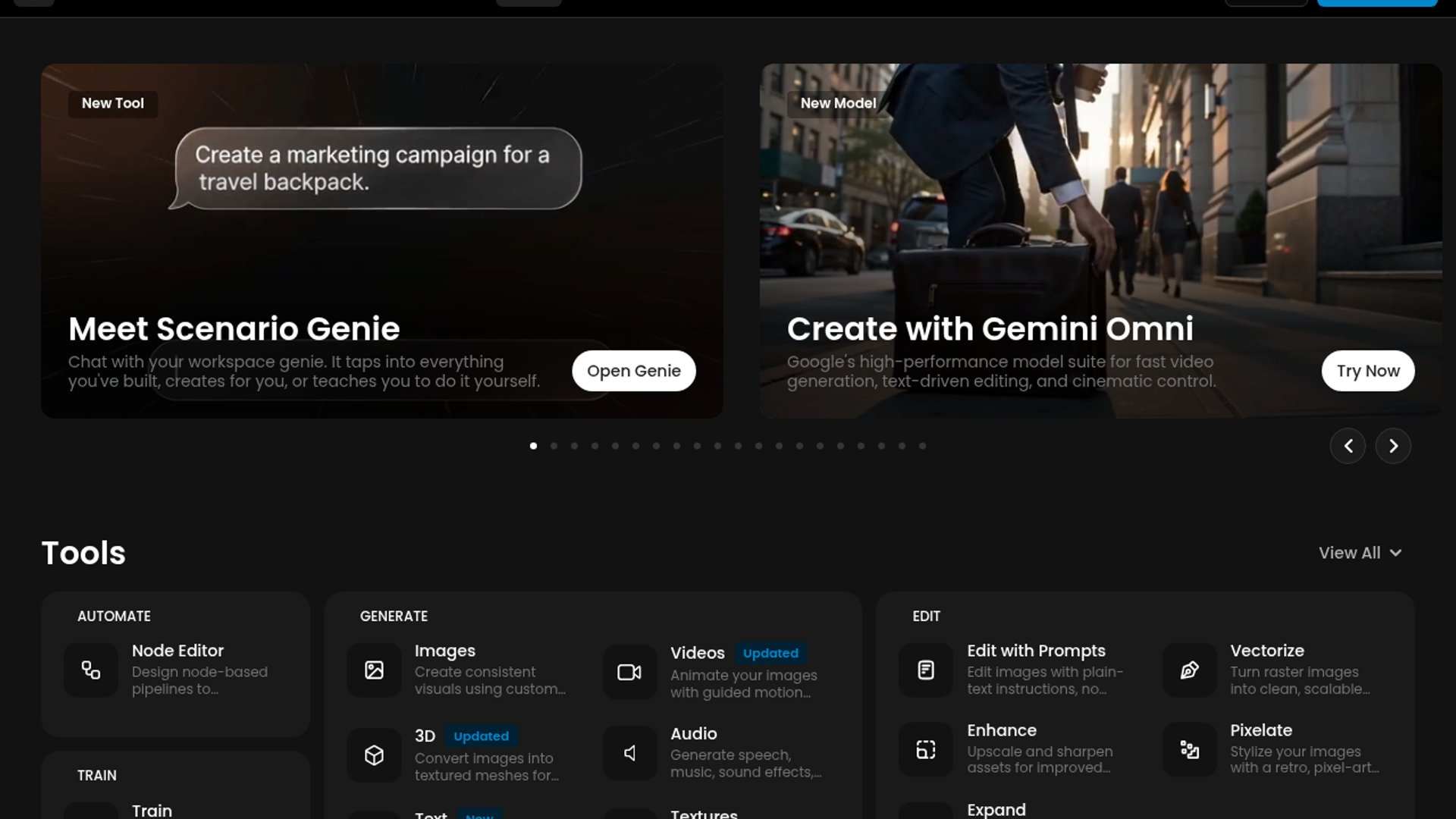Click 'Turn raster images into clean' description
Viewport: 1456px width, 819px height.
[x=1300, y=680]
